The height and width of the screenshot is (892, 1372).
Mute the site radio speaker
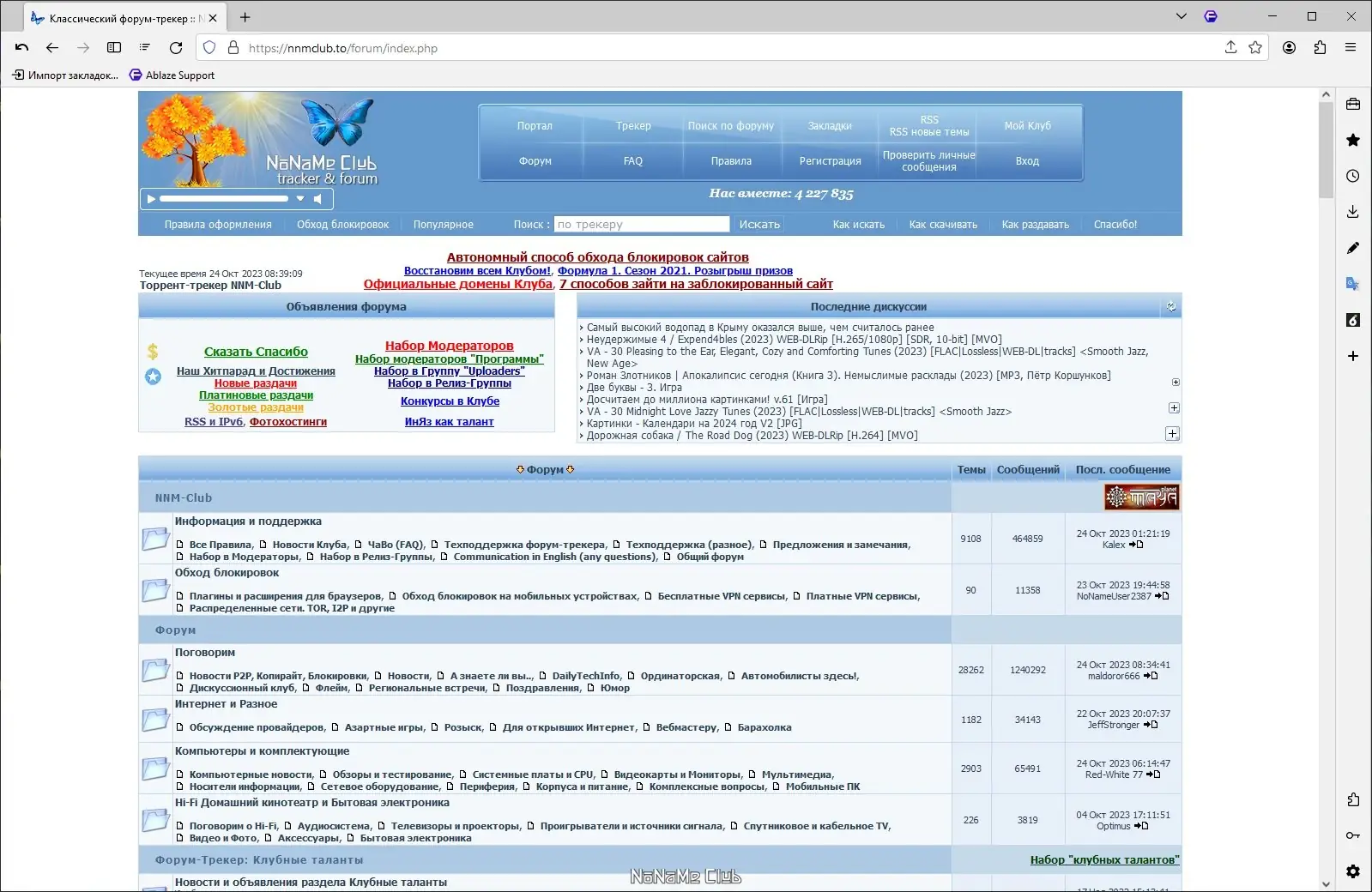(317, 199)
